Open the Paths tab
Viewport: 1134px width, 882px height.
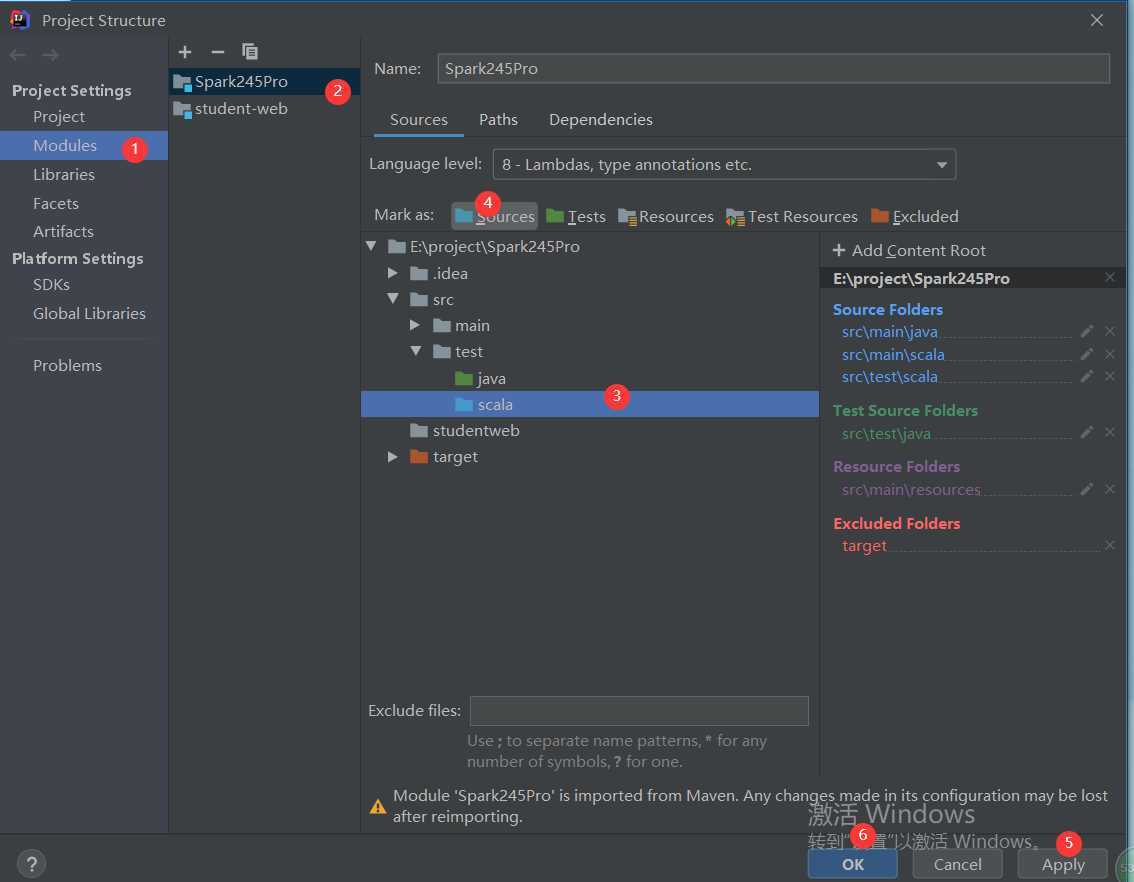pyautogui.click(x=498, y=120)
